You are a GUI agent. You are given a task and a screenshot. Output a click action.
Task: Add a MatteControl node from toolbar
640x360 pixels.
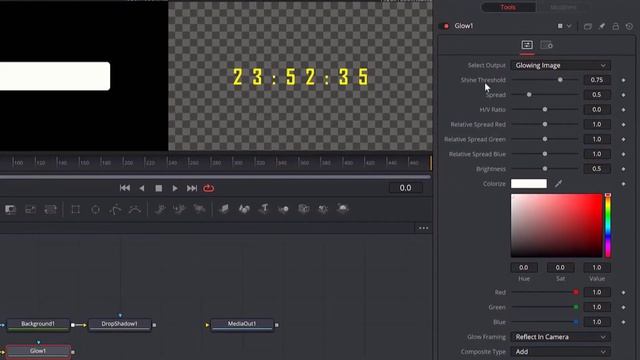click(10, 209)
